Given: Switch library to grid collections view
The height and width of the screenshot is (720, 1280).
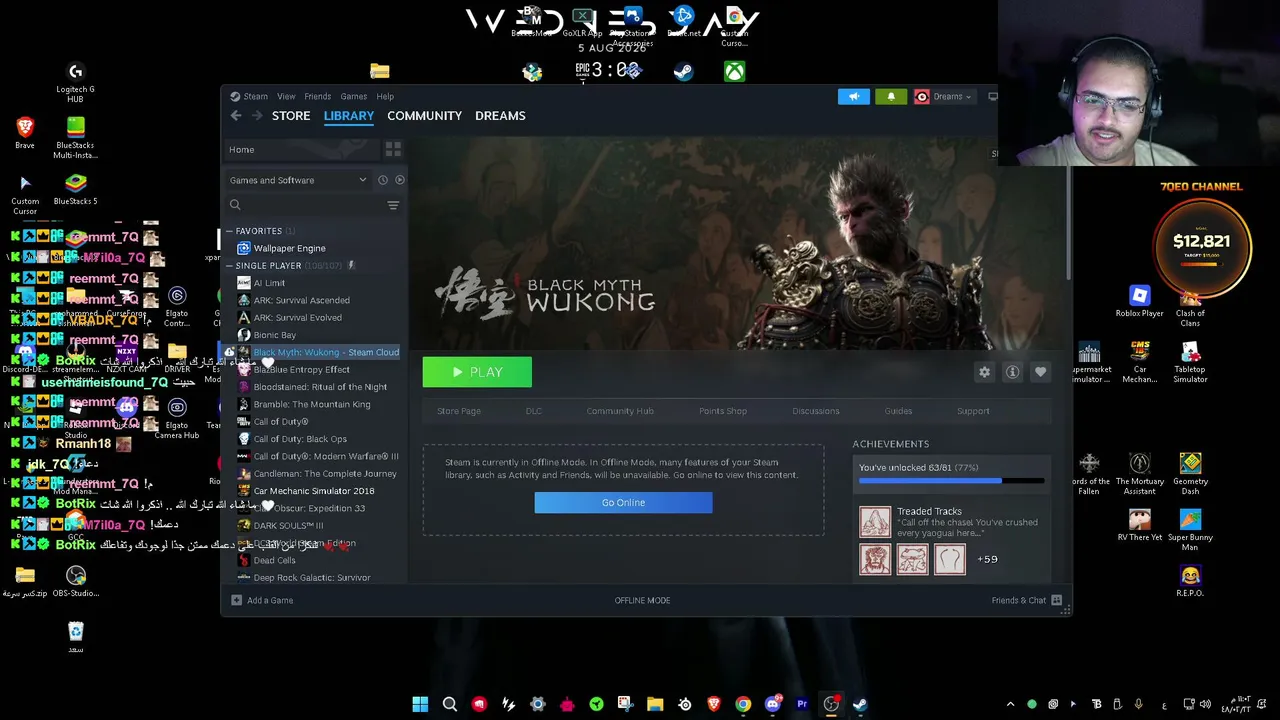Looking at the screenshot, I should coord(393,149).
